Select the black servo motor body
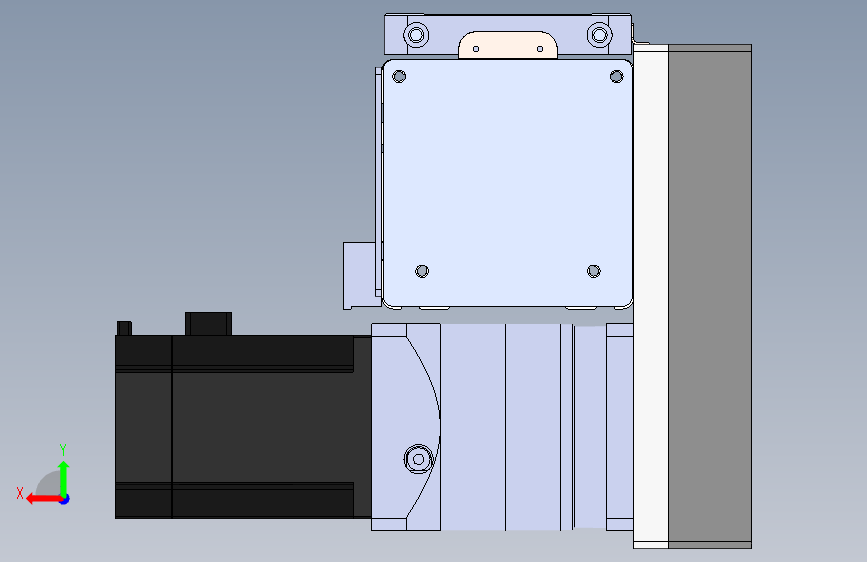Image resolution: width=867 pixels, height=562 pixels. pyautogui.click(x=242, y=426)
